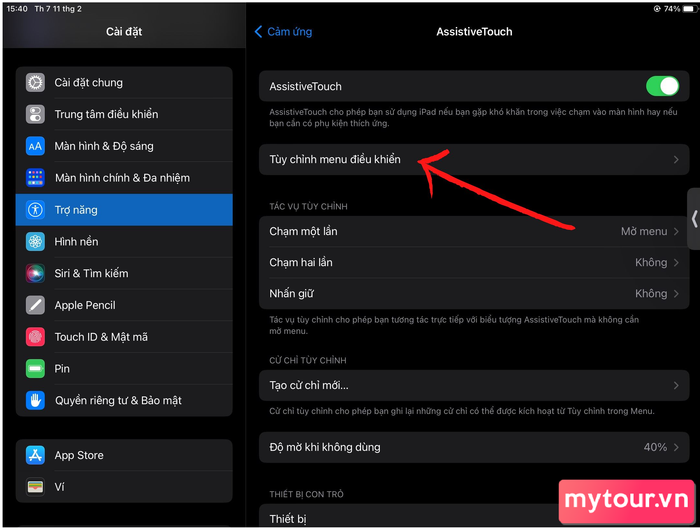
Task: Tap the Màn hình chính & Đa nhiệm grid icon
Action: click(35, 178)
